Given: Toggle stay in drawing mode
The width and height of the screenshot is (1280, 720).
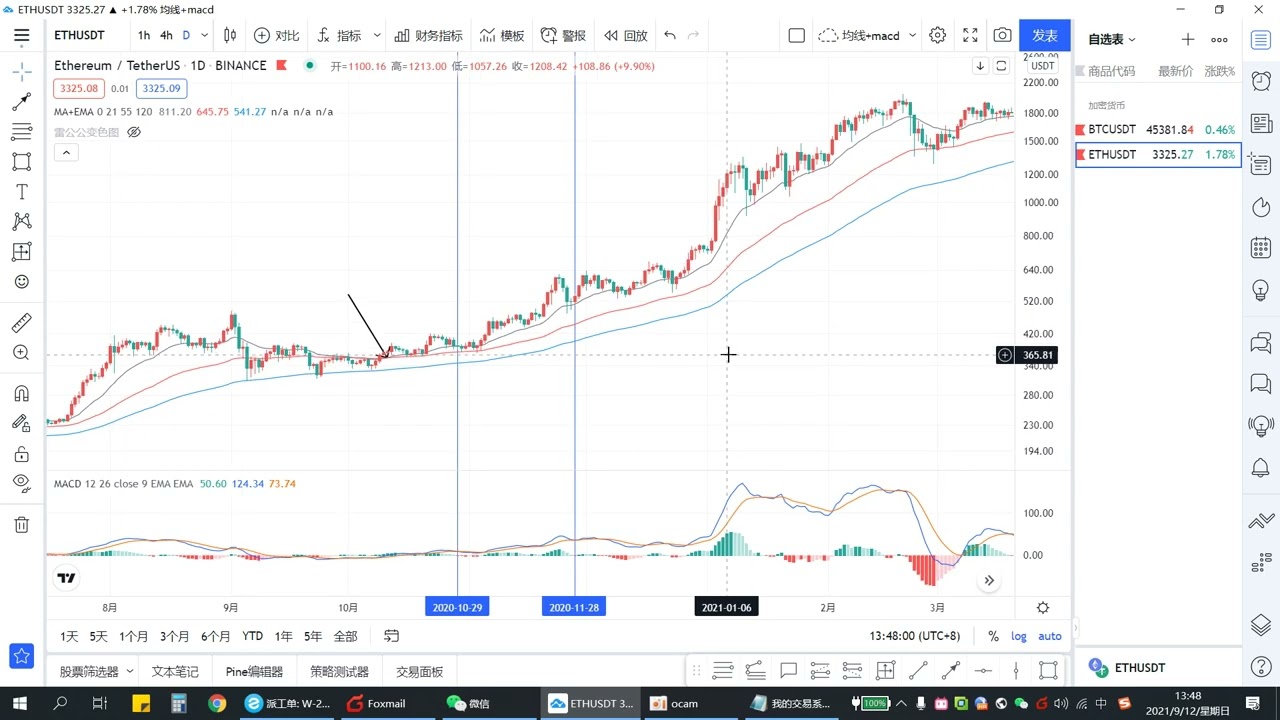Looking at the screenshot, I should (x=21, y=424).
